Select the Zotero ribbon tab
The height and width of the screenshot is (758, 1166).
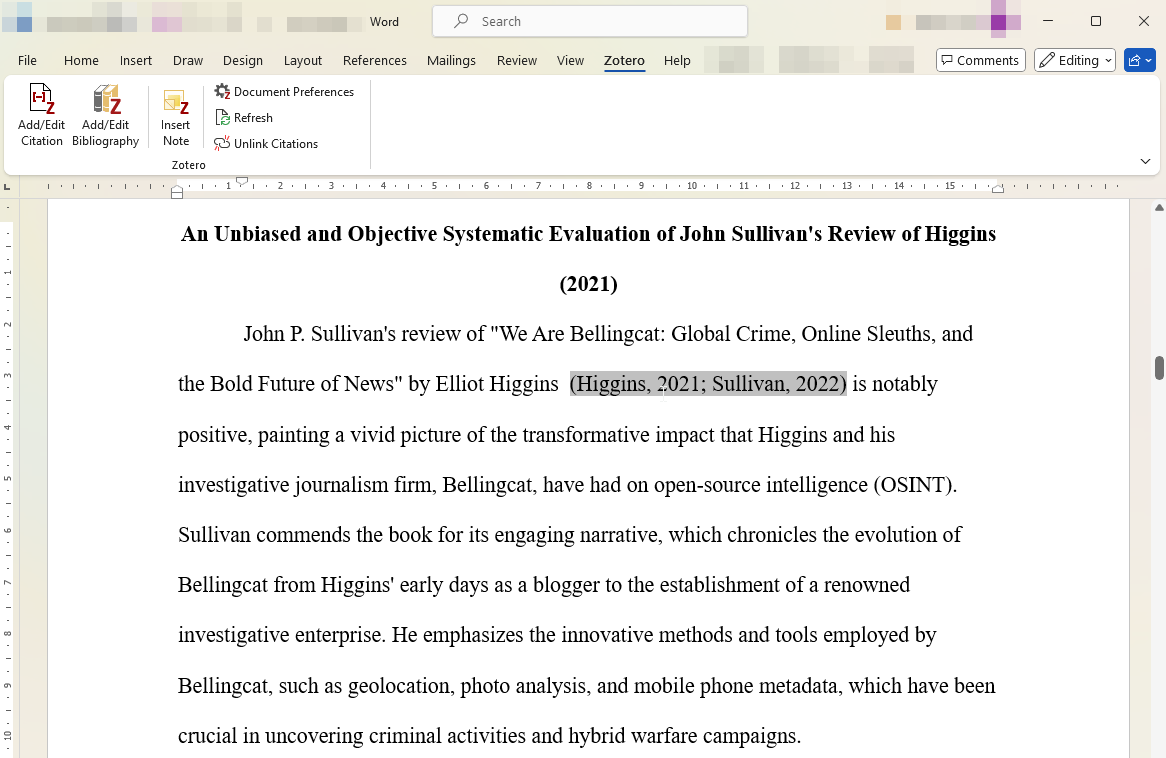pos(624,60)
